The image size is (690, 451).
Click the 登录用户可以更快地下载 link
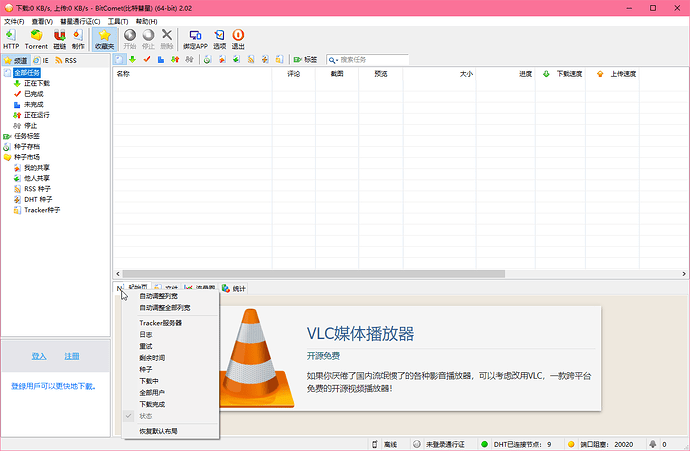53,386
